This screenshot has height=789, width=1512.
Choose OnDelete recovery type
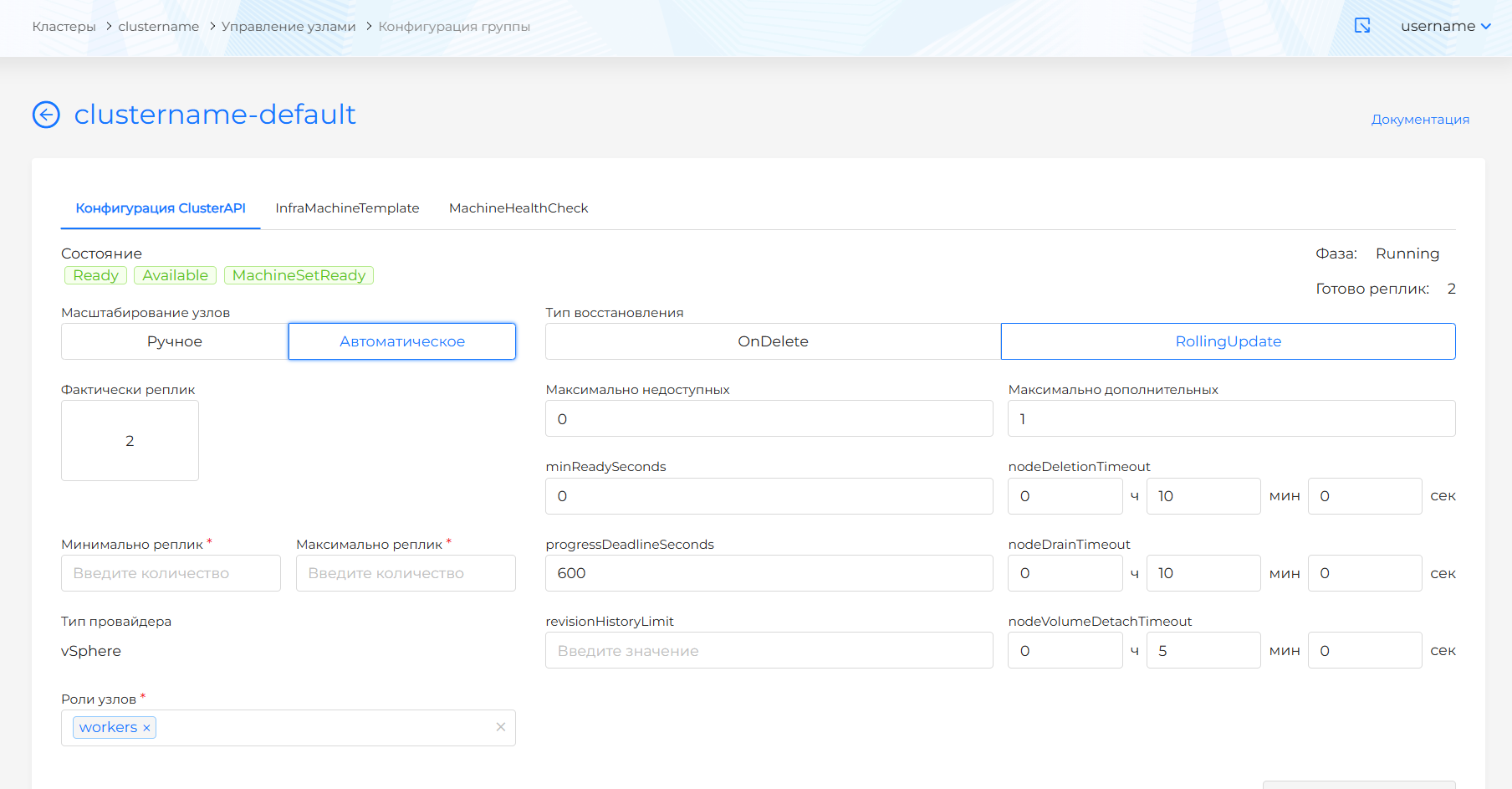coord(773,341)
